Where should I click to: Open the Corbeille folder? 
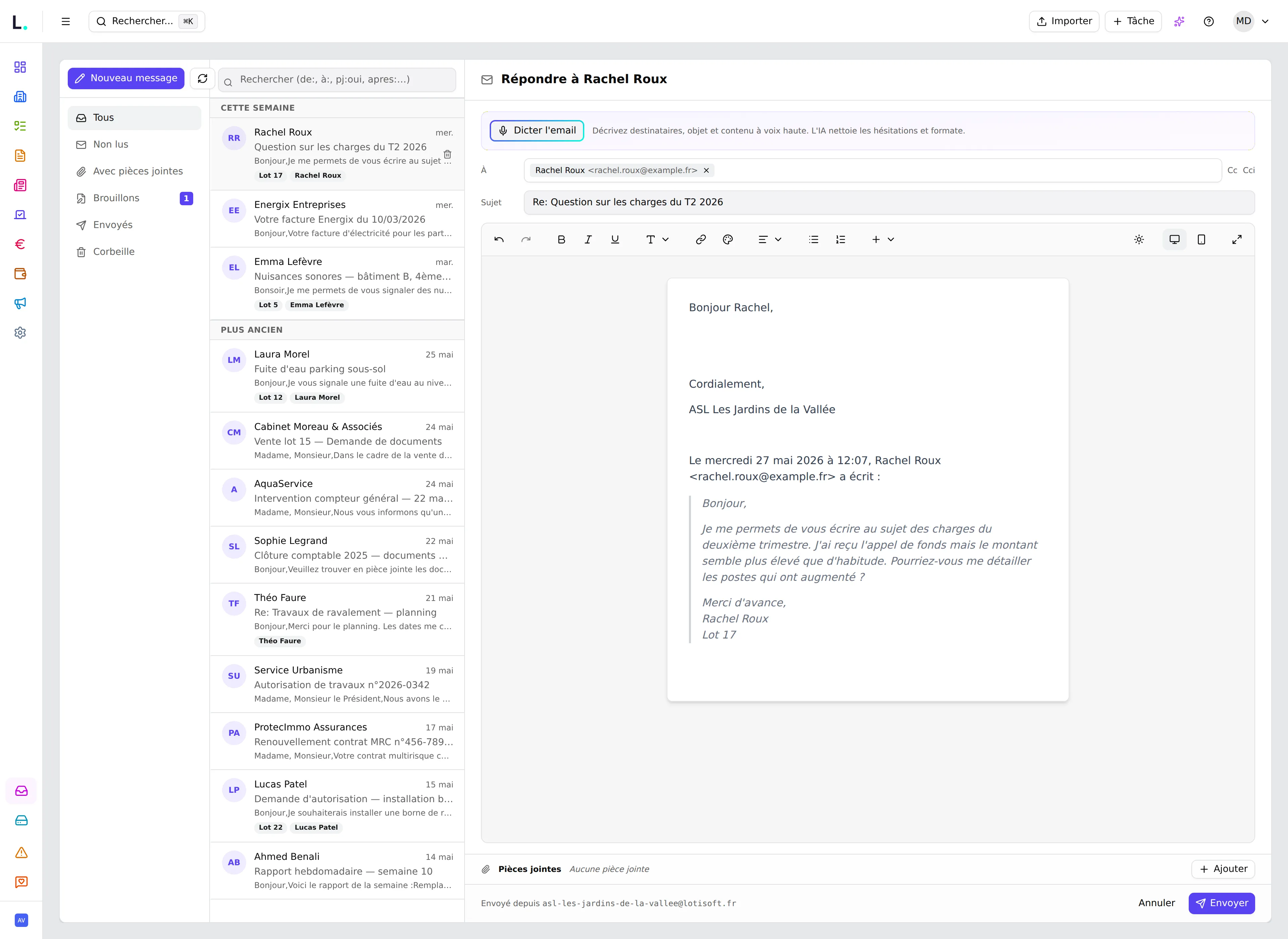coord(134,252)
